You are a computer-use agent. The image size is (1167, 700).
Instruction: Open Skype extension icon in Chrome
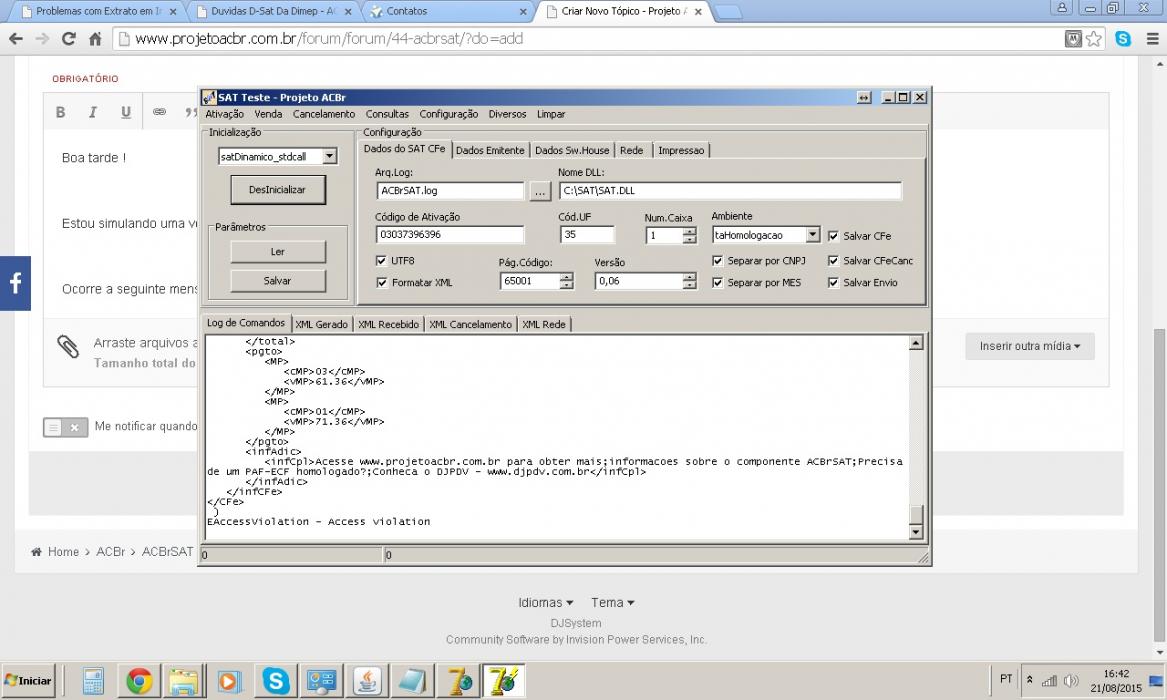coord(1123,39)
